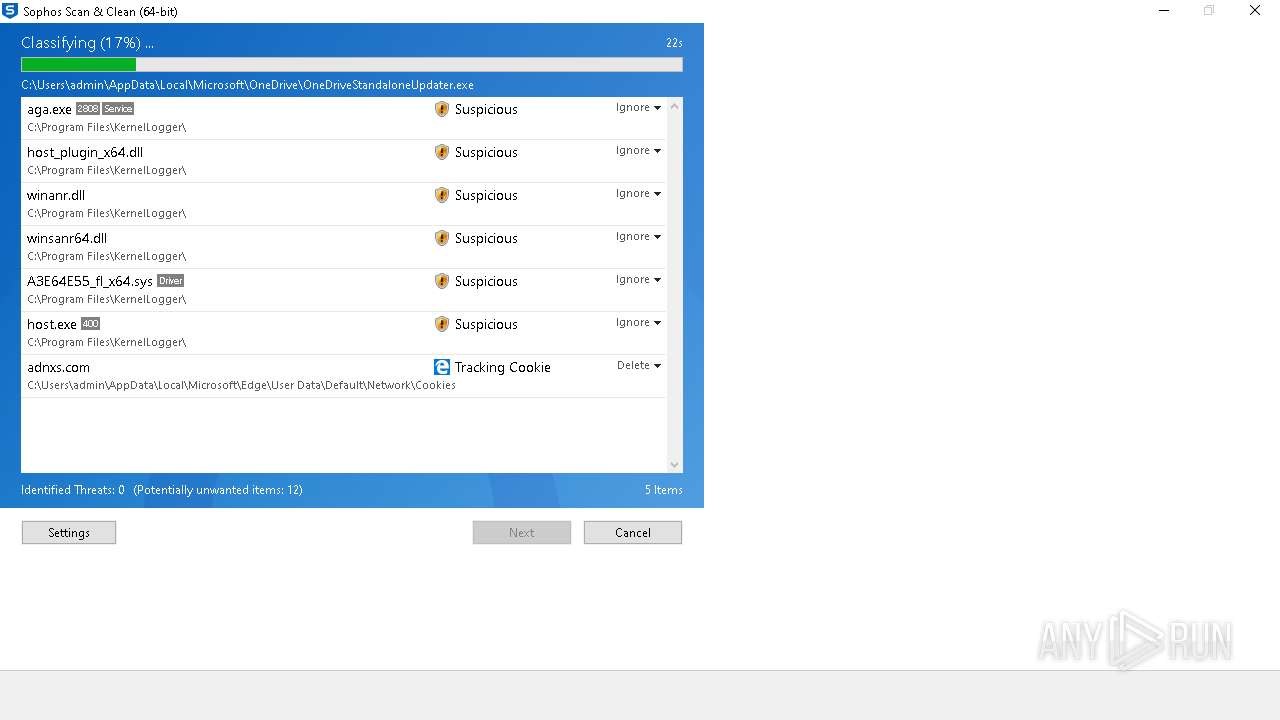1280x720 pixels.
Task: Click the Sophos shield icon in title bar
Action: (10, 11)
